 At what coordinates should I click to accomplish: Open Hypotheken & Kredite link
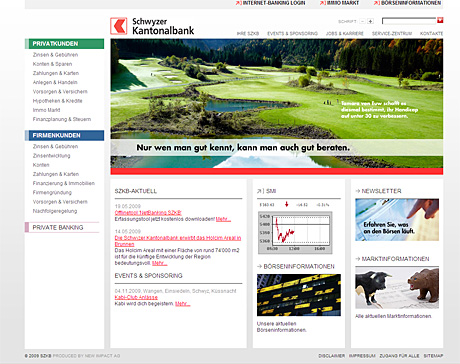click(x=57, y=101)
